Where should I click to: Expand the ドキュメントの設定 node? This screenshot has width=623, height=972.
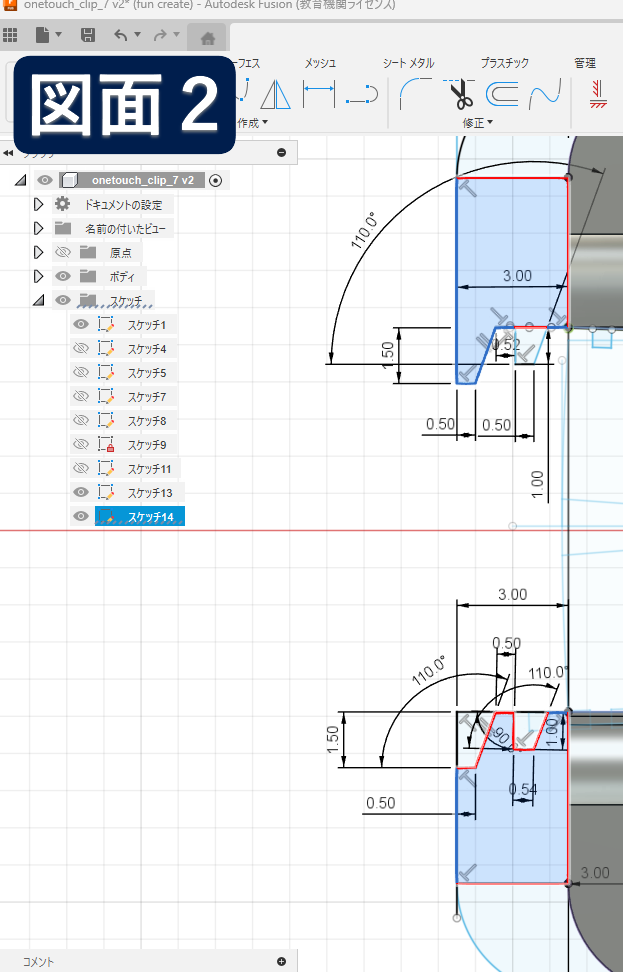point(39,204)
